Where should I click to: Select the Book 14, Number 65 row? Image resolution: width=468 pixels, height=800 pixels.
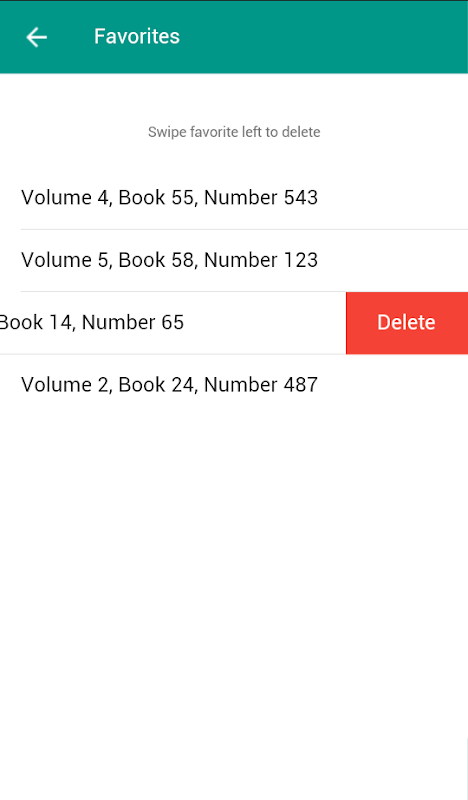pos(173,323)
